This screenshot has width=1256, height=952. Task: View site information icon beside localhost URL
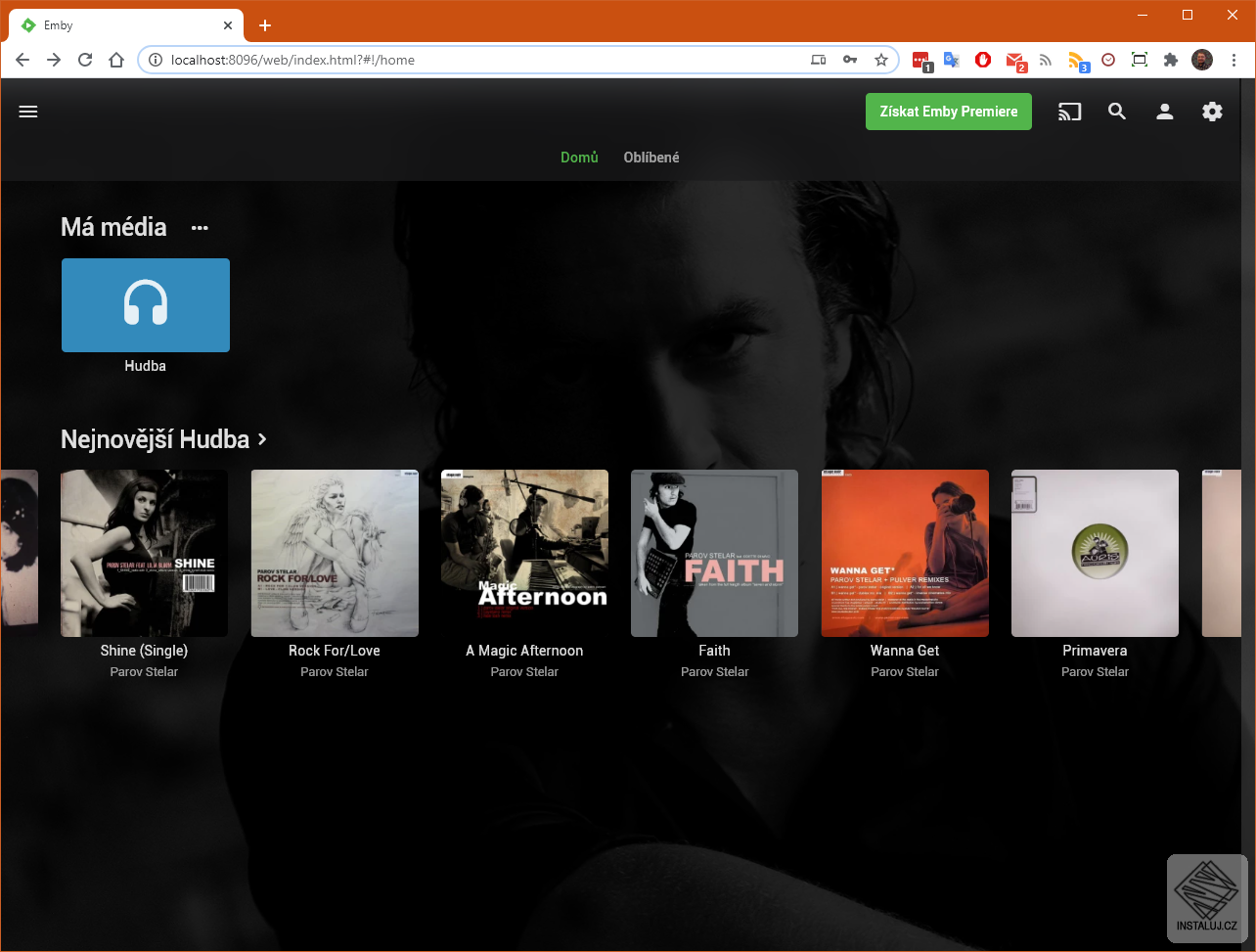[x=155, y=60]
